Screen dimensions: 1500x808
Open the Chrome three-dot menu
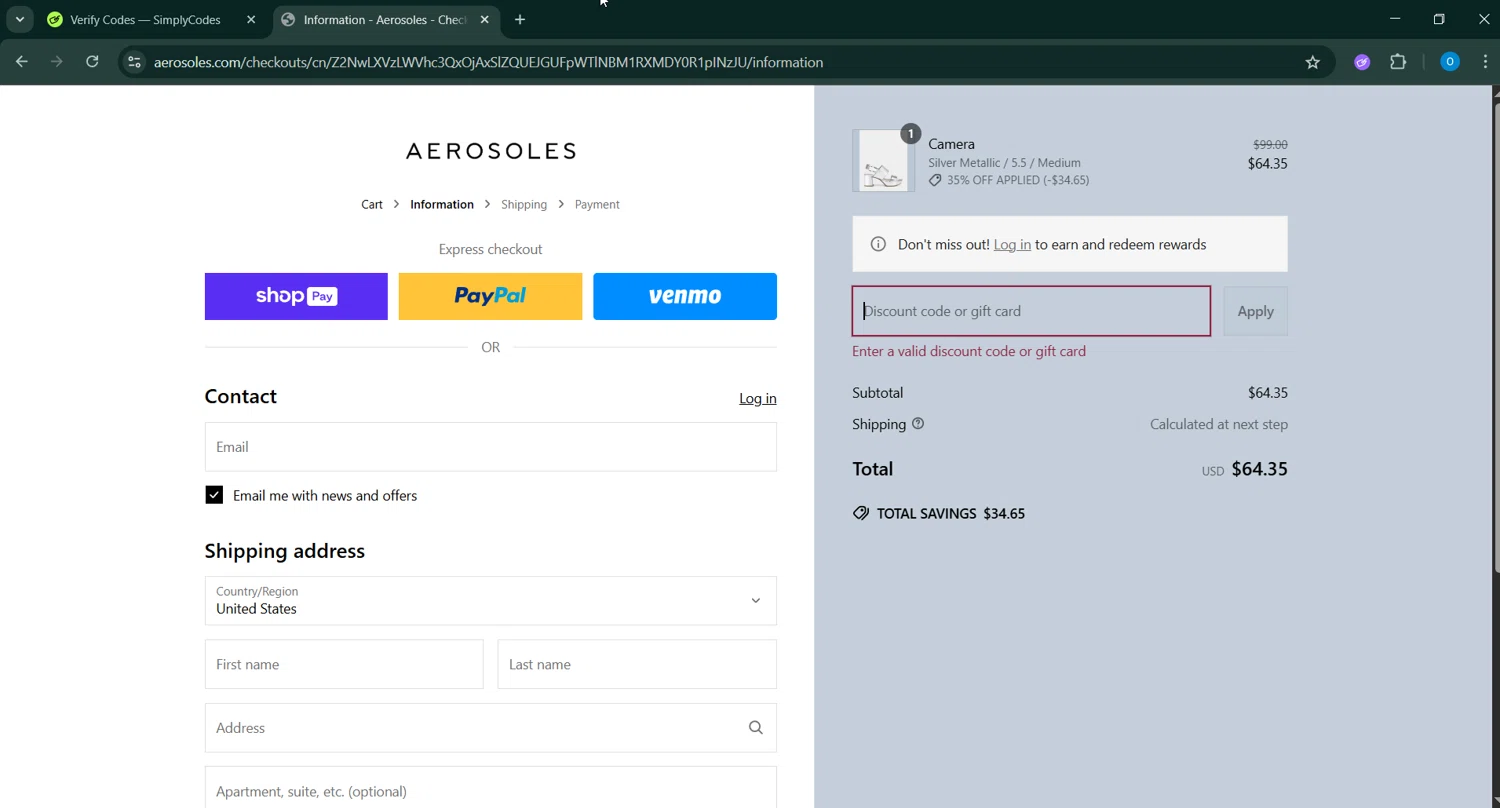pyautogui.click(x=1484, y=62)
